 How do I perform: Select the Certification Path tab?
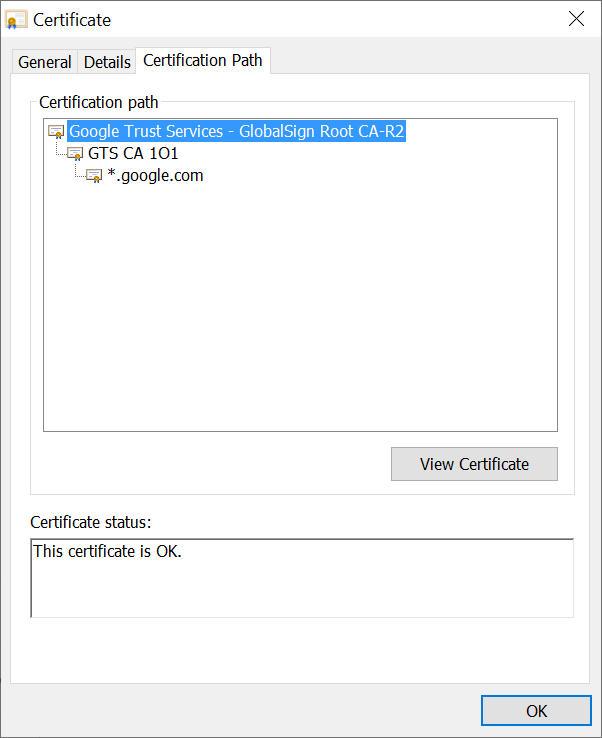click(203, 60)
